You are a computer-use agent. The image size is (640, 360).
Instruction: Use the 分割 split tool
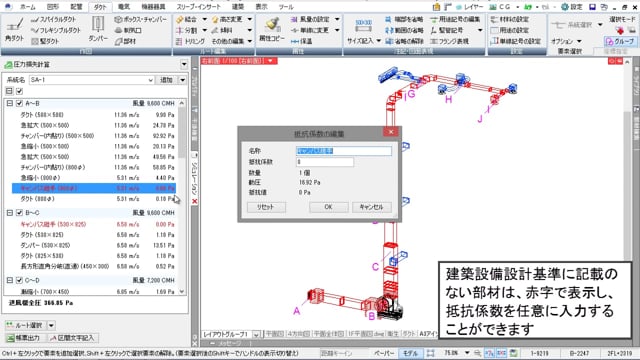point(187,30)
